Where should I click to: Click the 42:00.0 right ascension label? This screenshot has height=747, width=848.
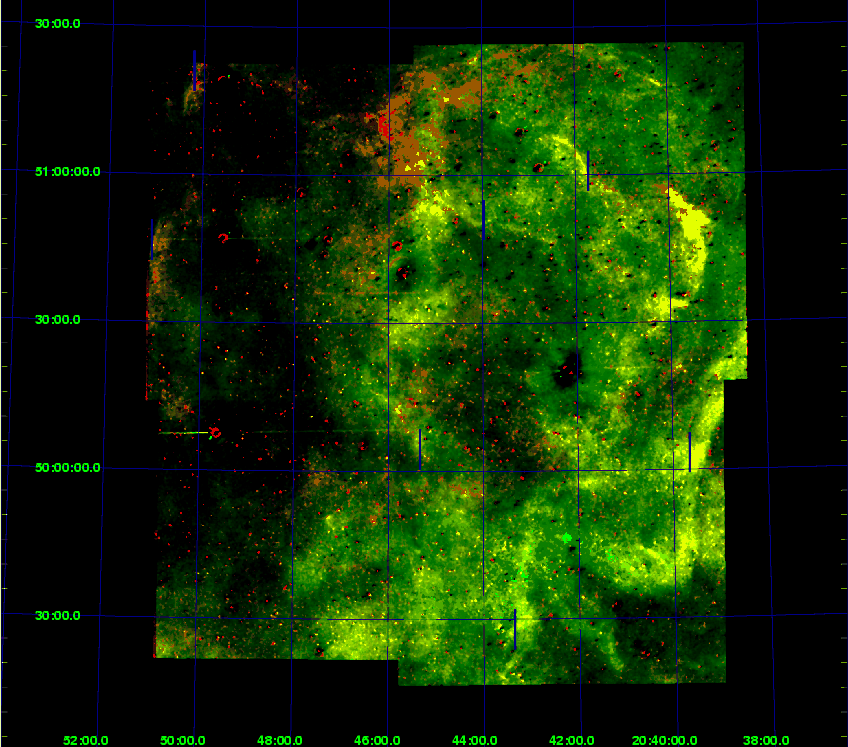572,741
